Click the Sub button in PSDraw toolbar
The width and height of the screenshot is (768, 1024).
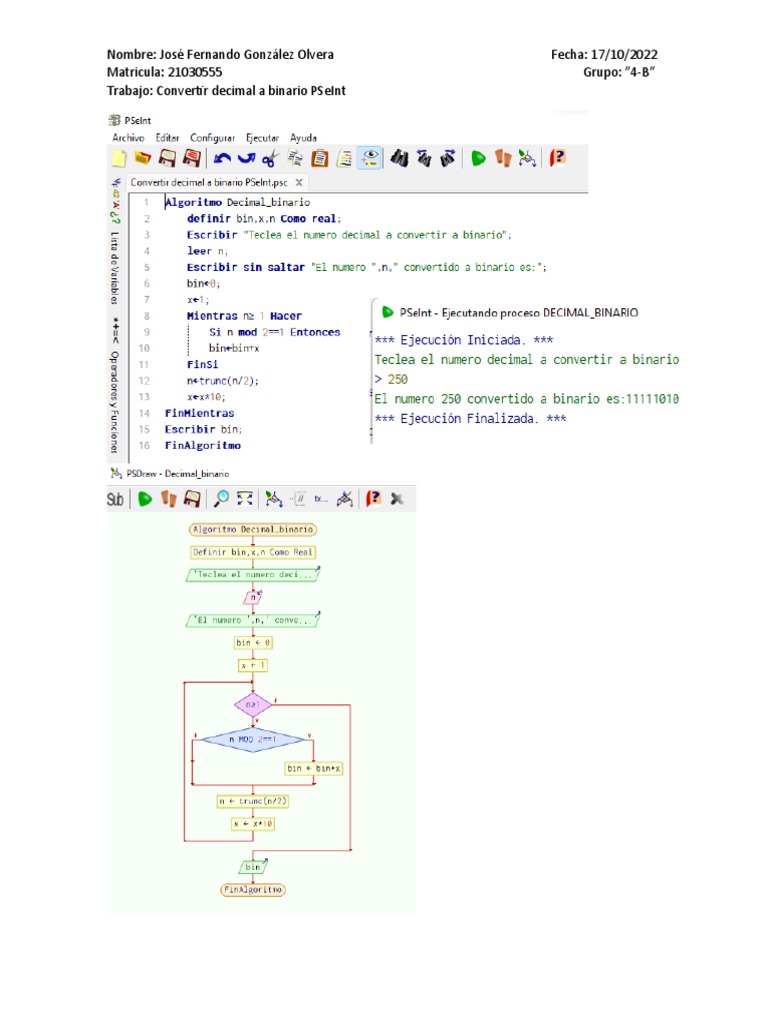click(x=116, y=498)
